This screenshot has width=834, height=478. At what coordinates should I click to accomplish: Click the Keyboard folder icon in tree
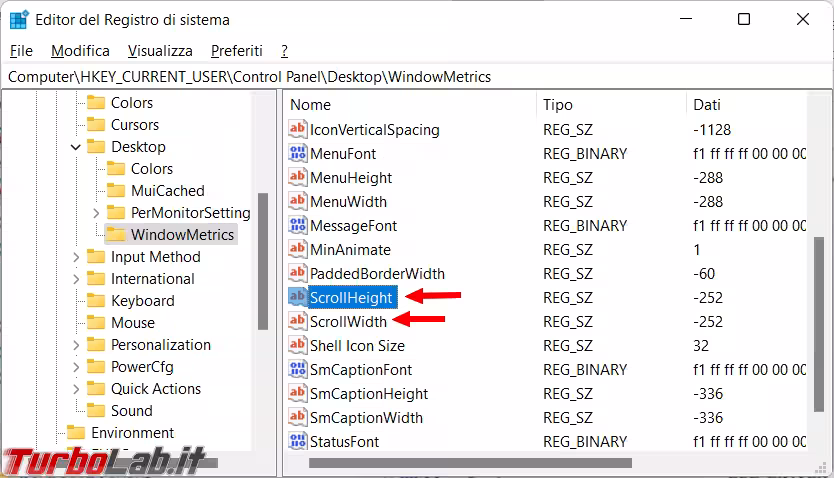click(x=96, y=301)
